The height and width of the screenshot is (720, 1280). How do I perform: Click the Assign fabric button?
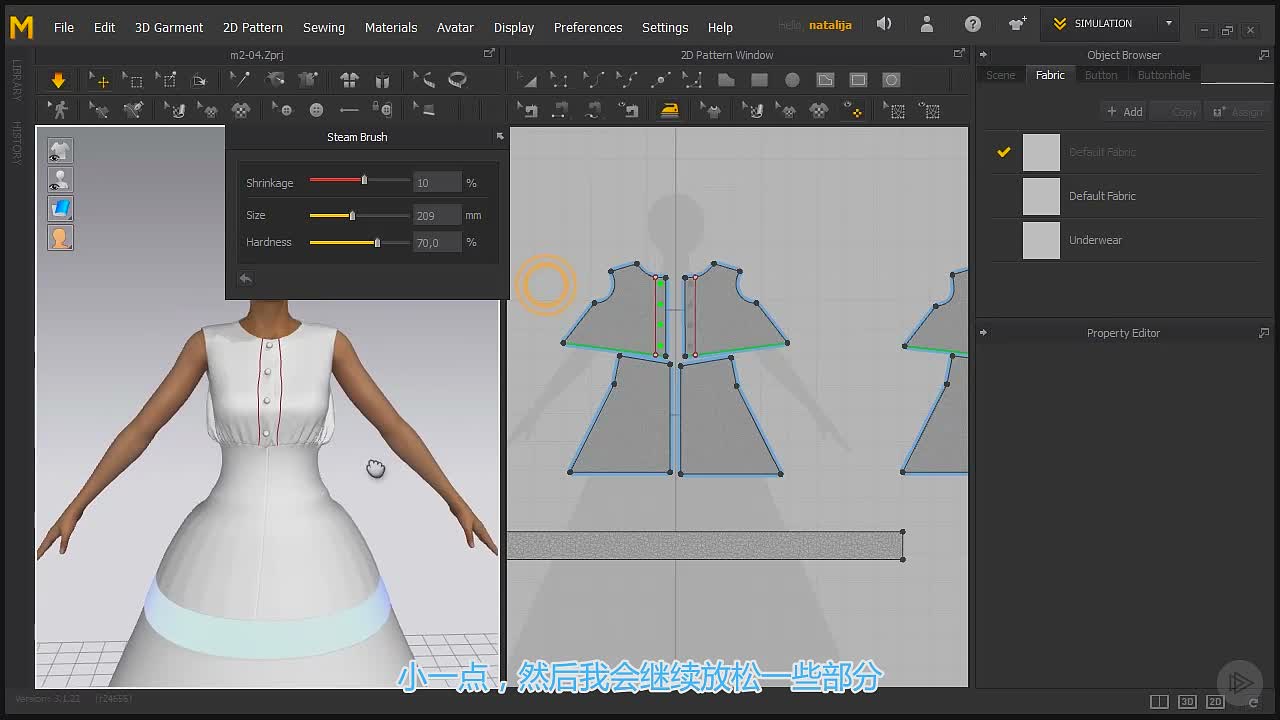tap(1238, 112)
